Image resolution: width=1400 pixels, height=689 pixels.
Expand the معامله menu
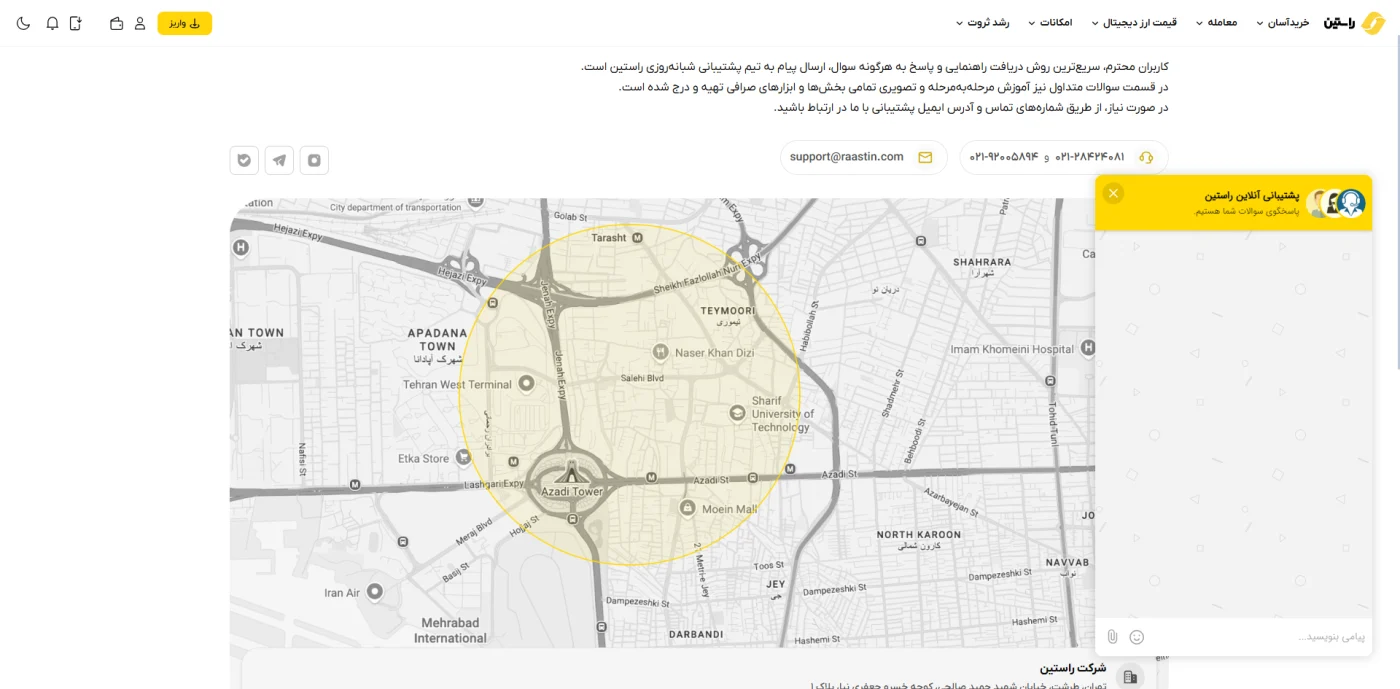click(1216, 23)
